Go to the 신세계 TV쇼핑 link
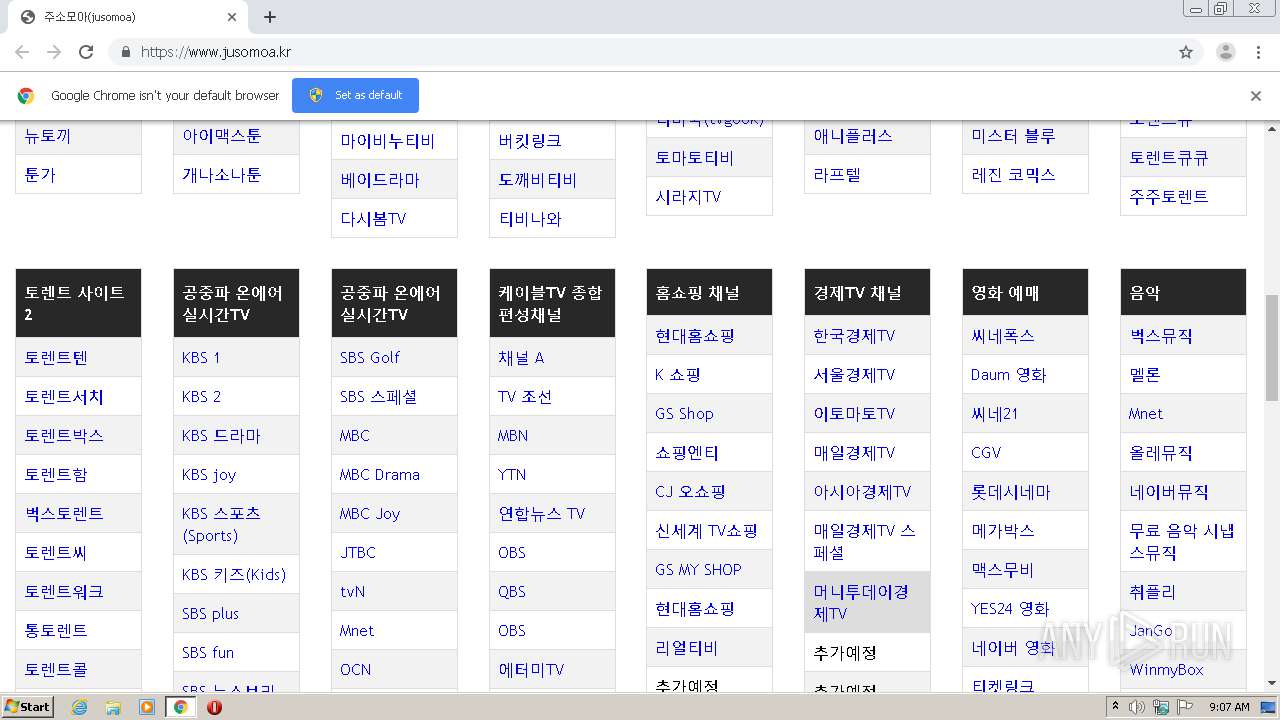Viewport: 1280px width, 720px height. click(x=707, y=531)
